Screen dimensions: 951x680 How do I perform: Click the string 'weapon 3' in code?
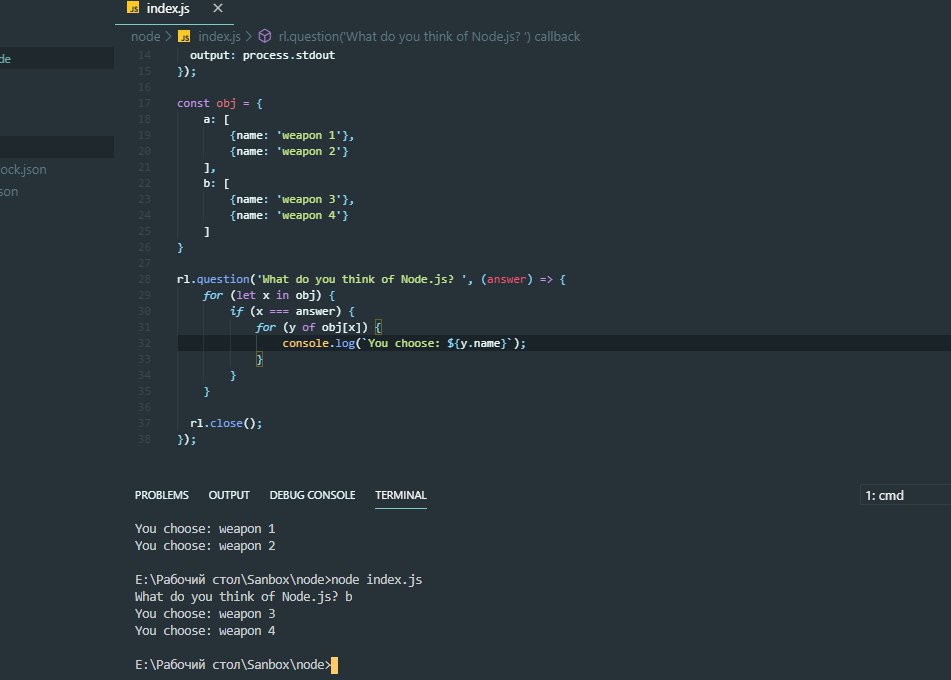[x=309, y=199]
